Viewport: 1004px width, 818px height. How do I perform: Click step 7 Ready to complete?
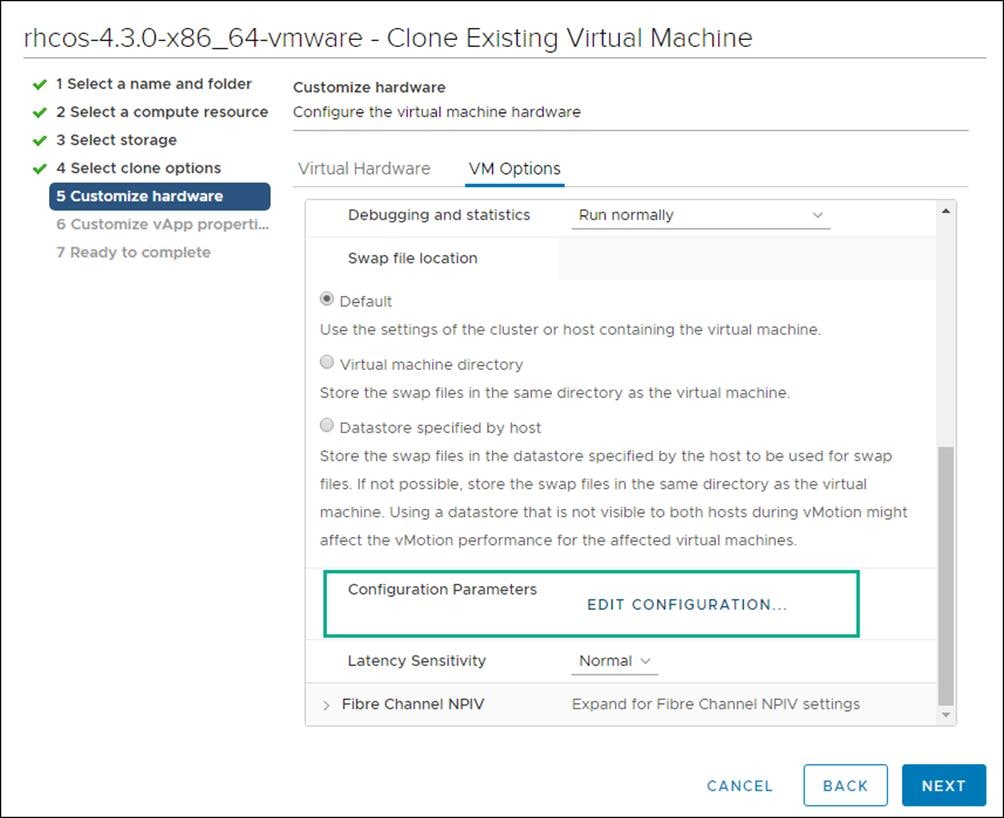coord(133,253)
